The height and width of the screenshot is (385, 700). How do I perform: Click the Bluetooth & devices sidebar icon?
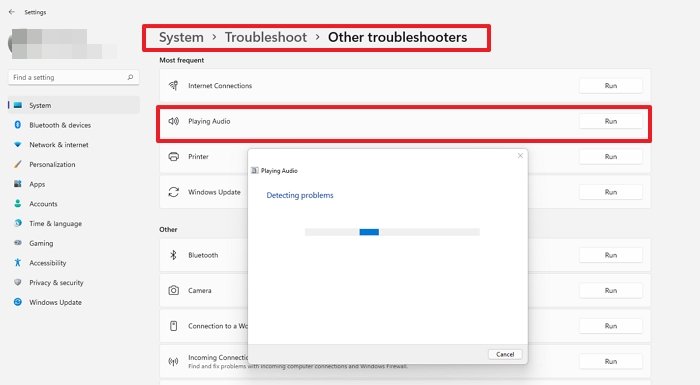18,125
